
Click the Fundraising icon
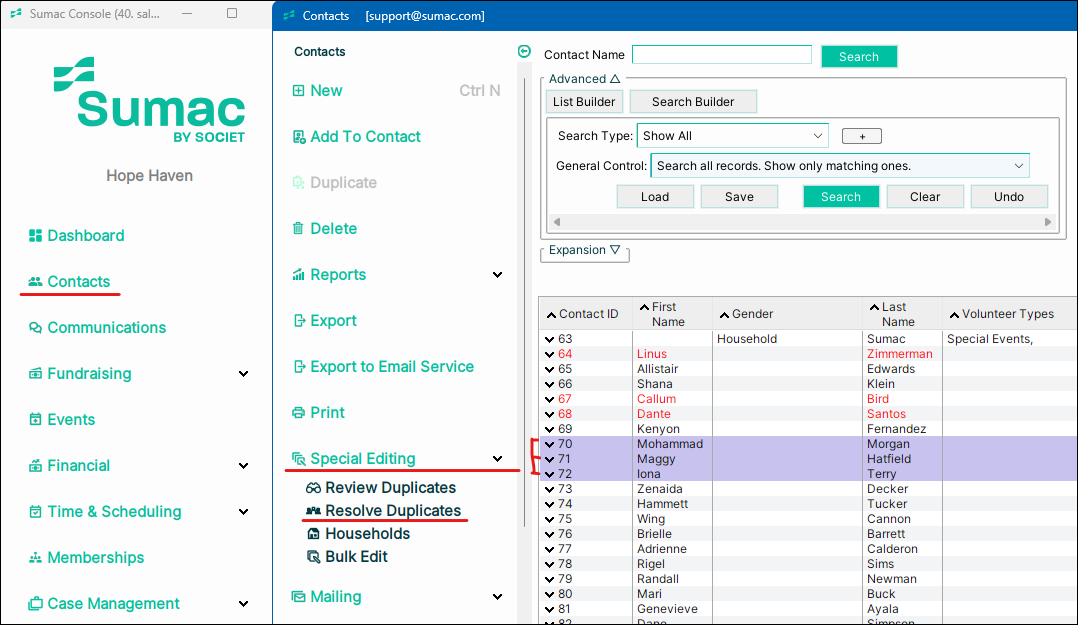pyautogui.click(x=35, y=374)
